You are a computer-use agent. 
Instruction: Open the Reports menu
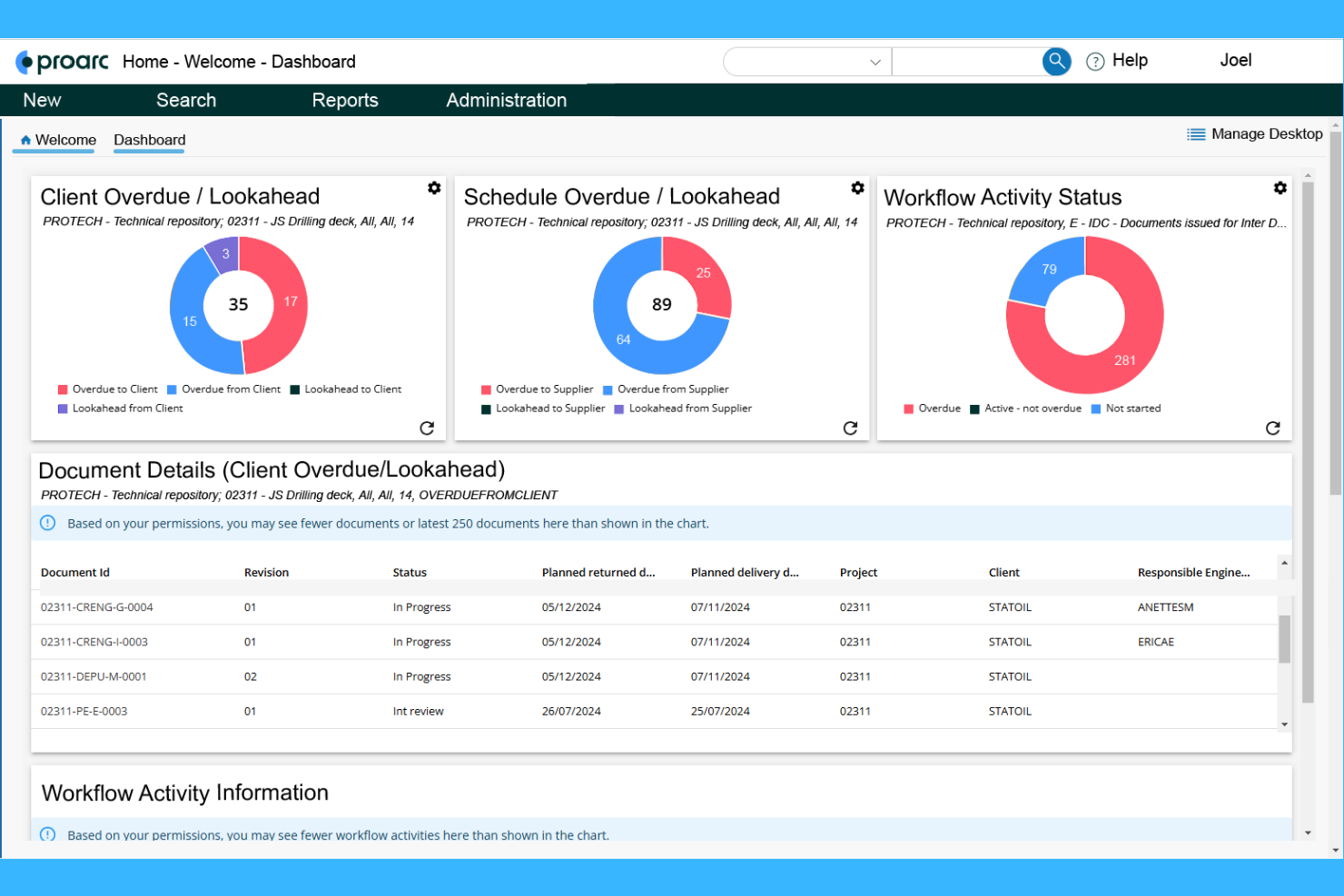click(345, 100)
